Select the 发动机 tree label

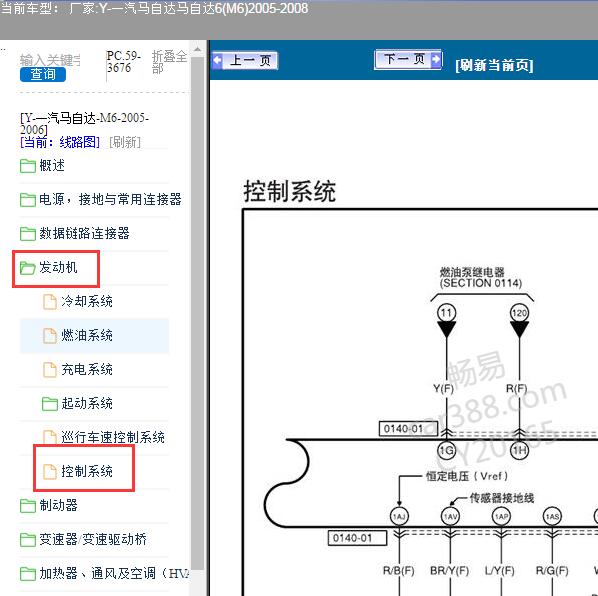coord(58,267)
